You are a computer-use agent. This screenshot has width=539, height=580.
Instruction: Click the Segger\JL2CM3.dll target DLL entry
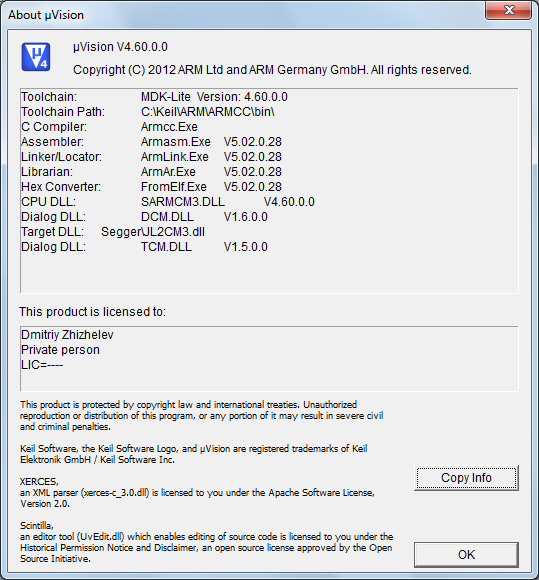[153, 232]
